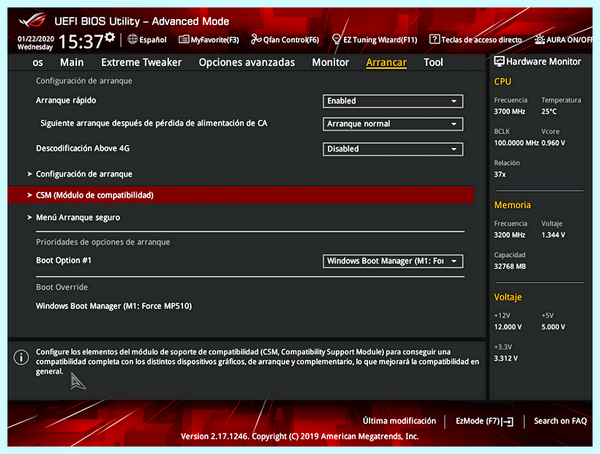Open hotkeys question mark icon
600x454 pixels.
tap(434, 39)
